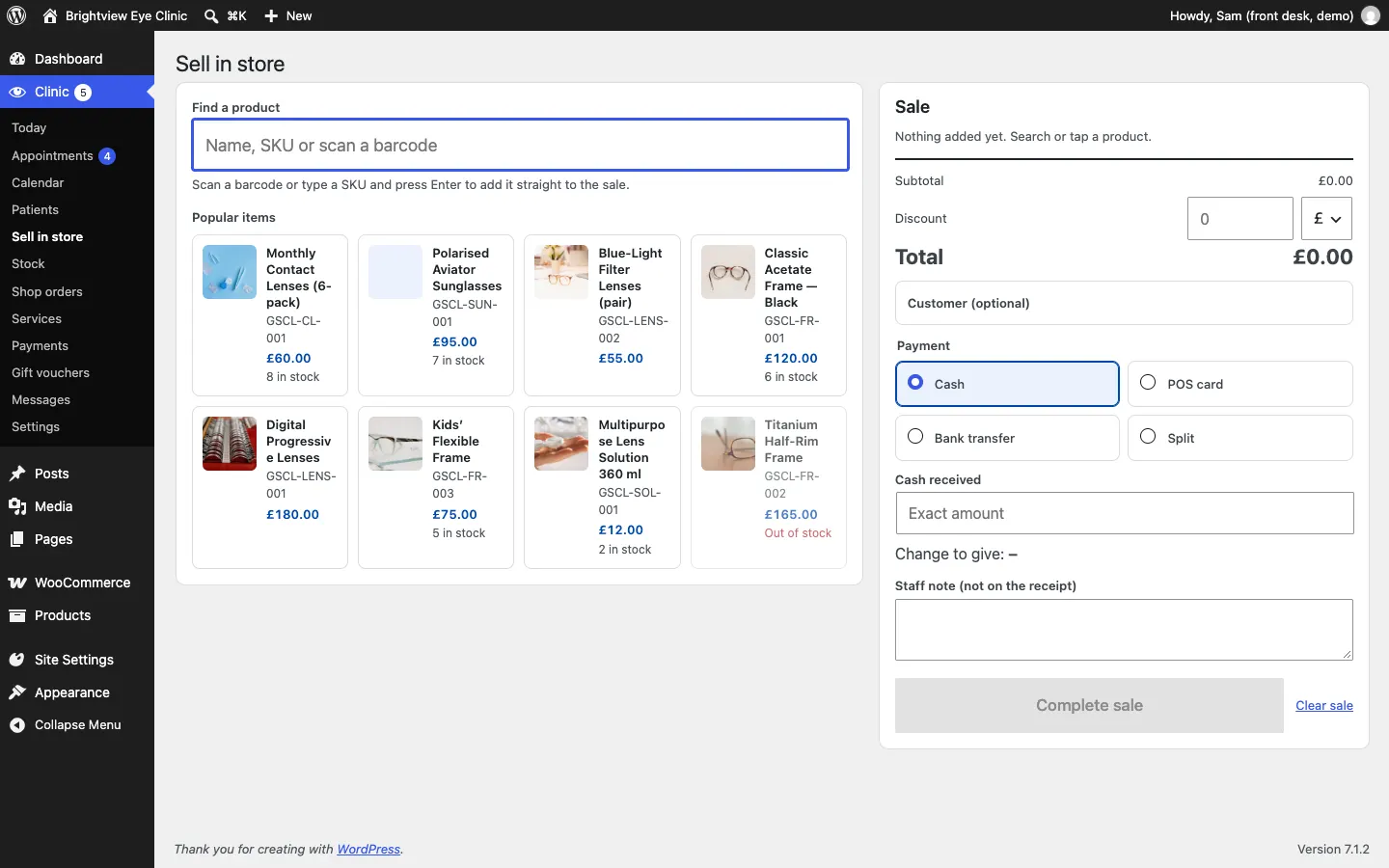Open Services in the sidebar
The height and width of the screenshot is (868, 1389).
pyautogui.click(x=37, y=319)
